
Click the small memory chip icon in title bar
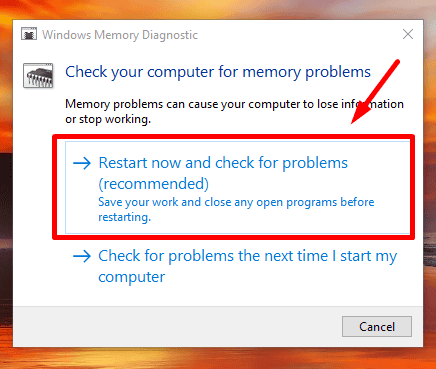(x=29, y=34)
